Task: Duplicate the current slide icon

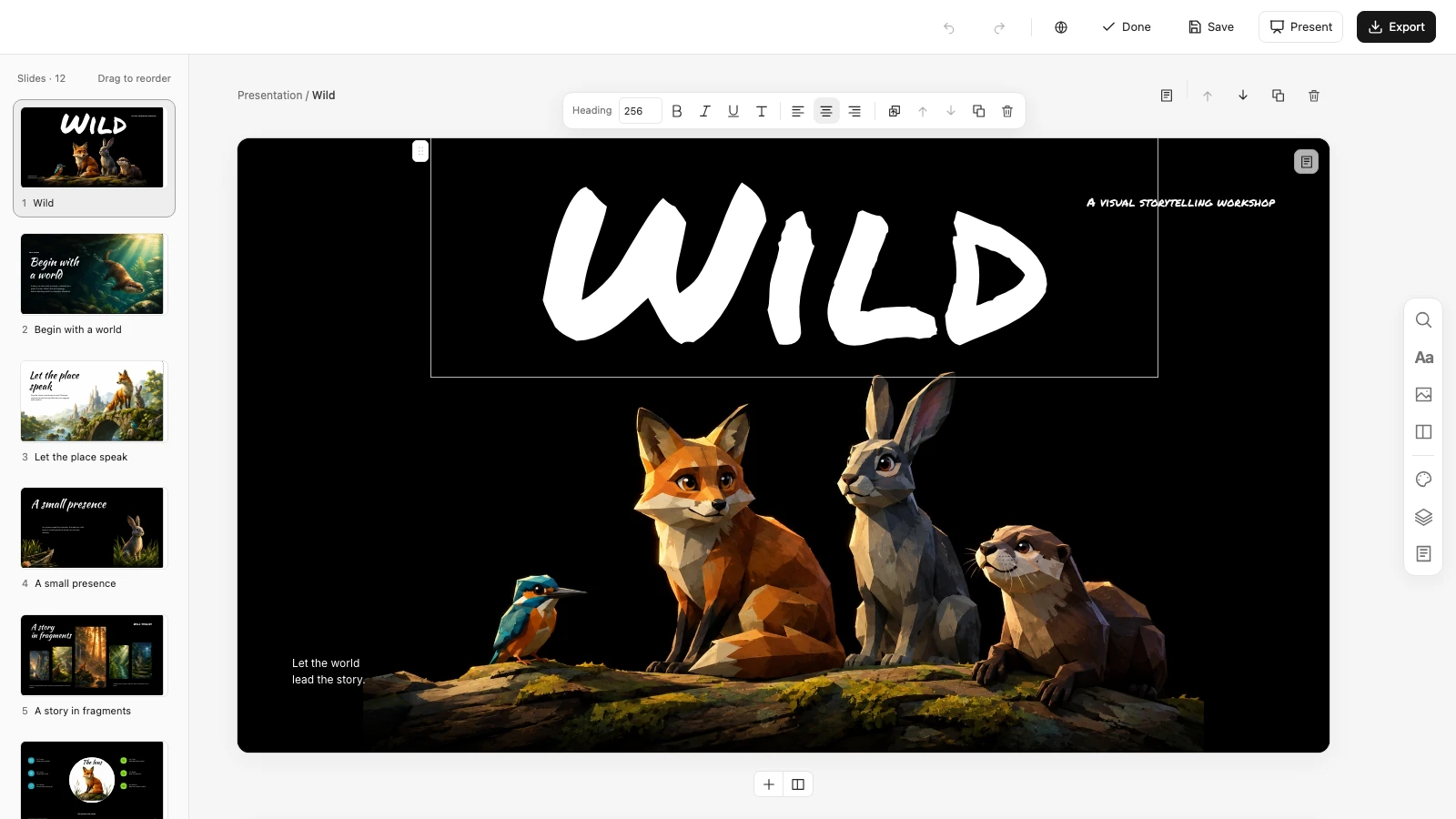Action: click(1279, 96)
